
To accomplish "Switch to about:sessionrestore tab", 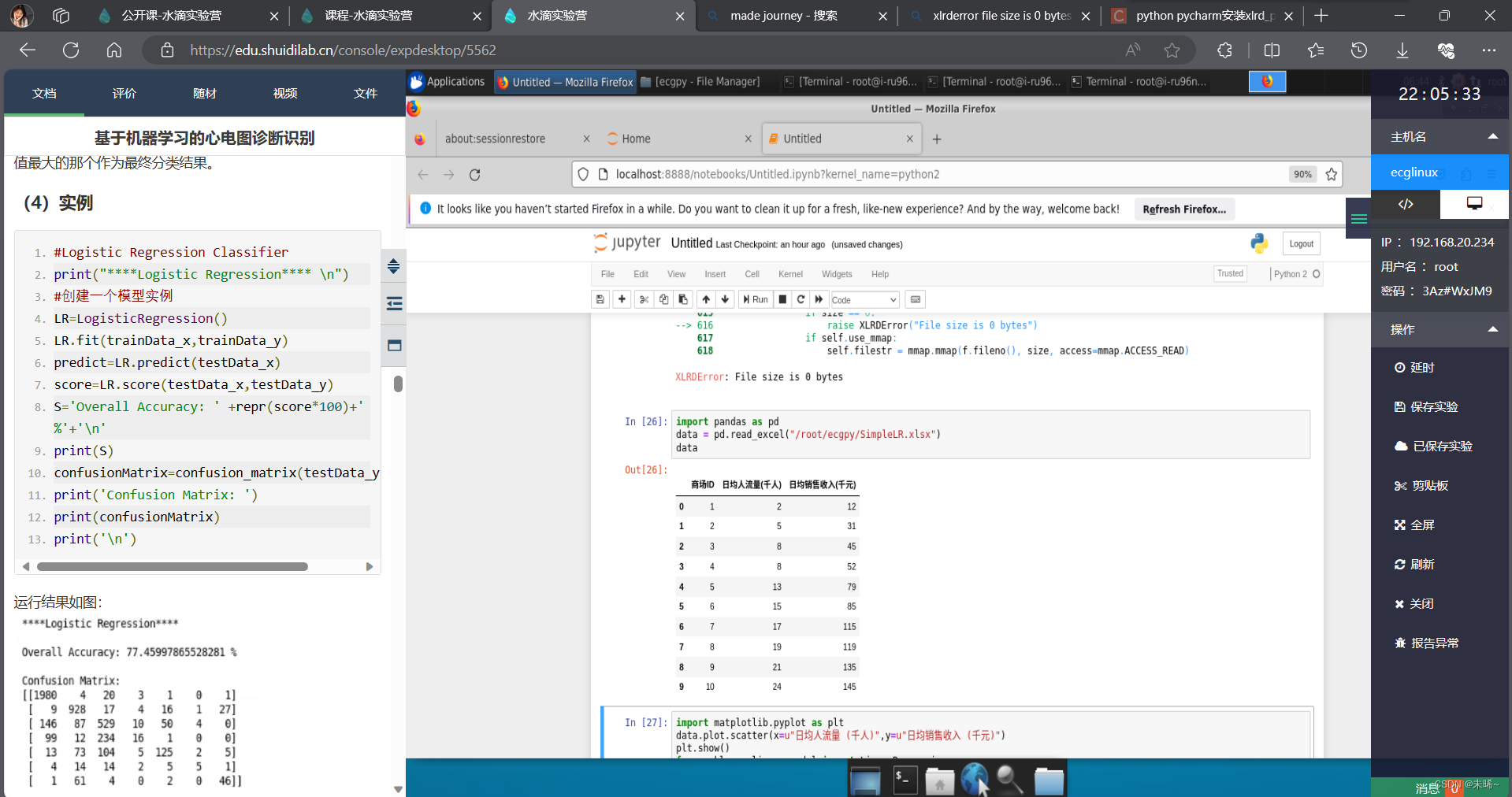I will point(517,139).
